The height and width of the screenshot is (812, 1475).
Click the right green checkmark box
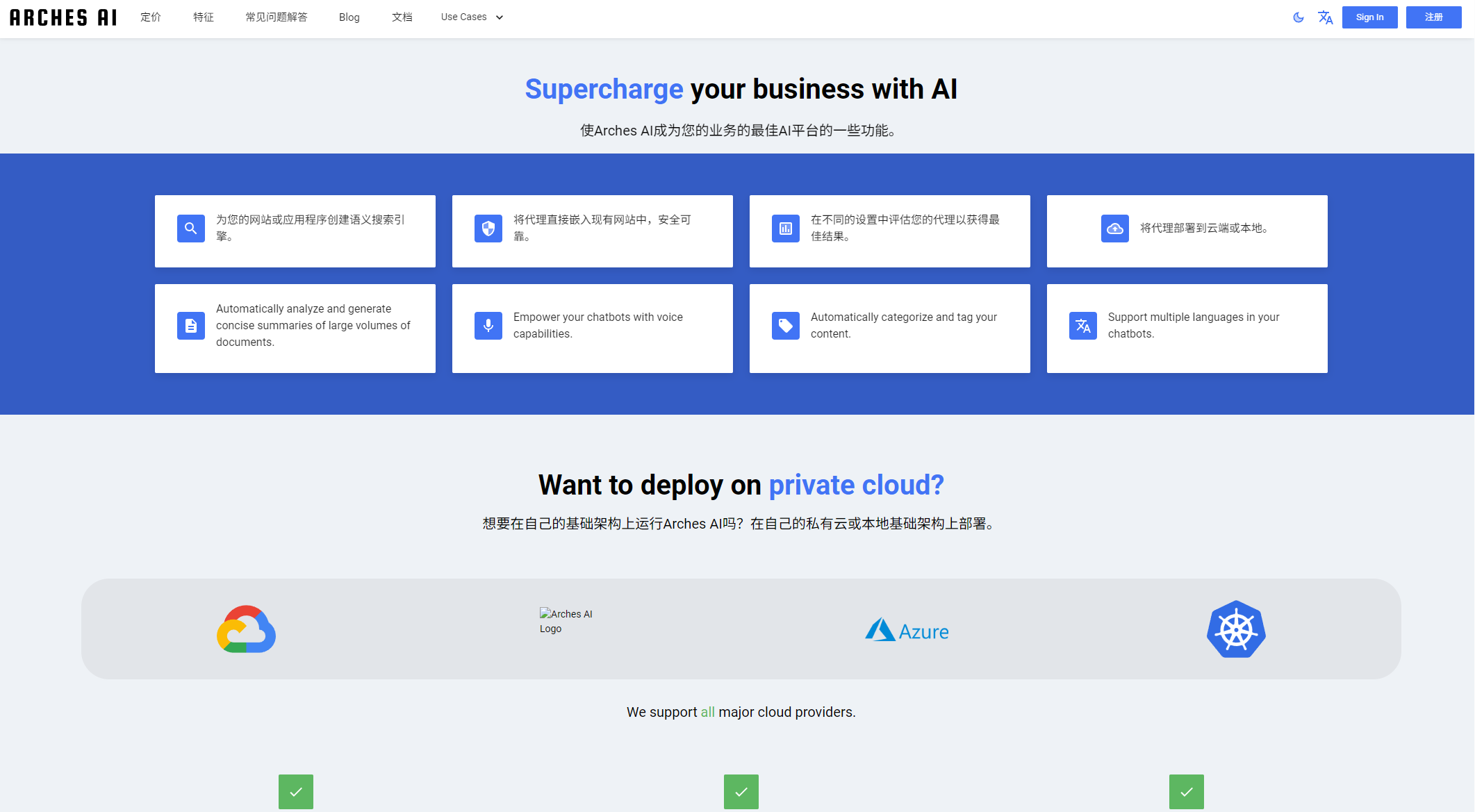tap(1187, 792)
